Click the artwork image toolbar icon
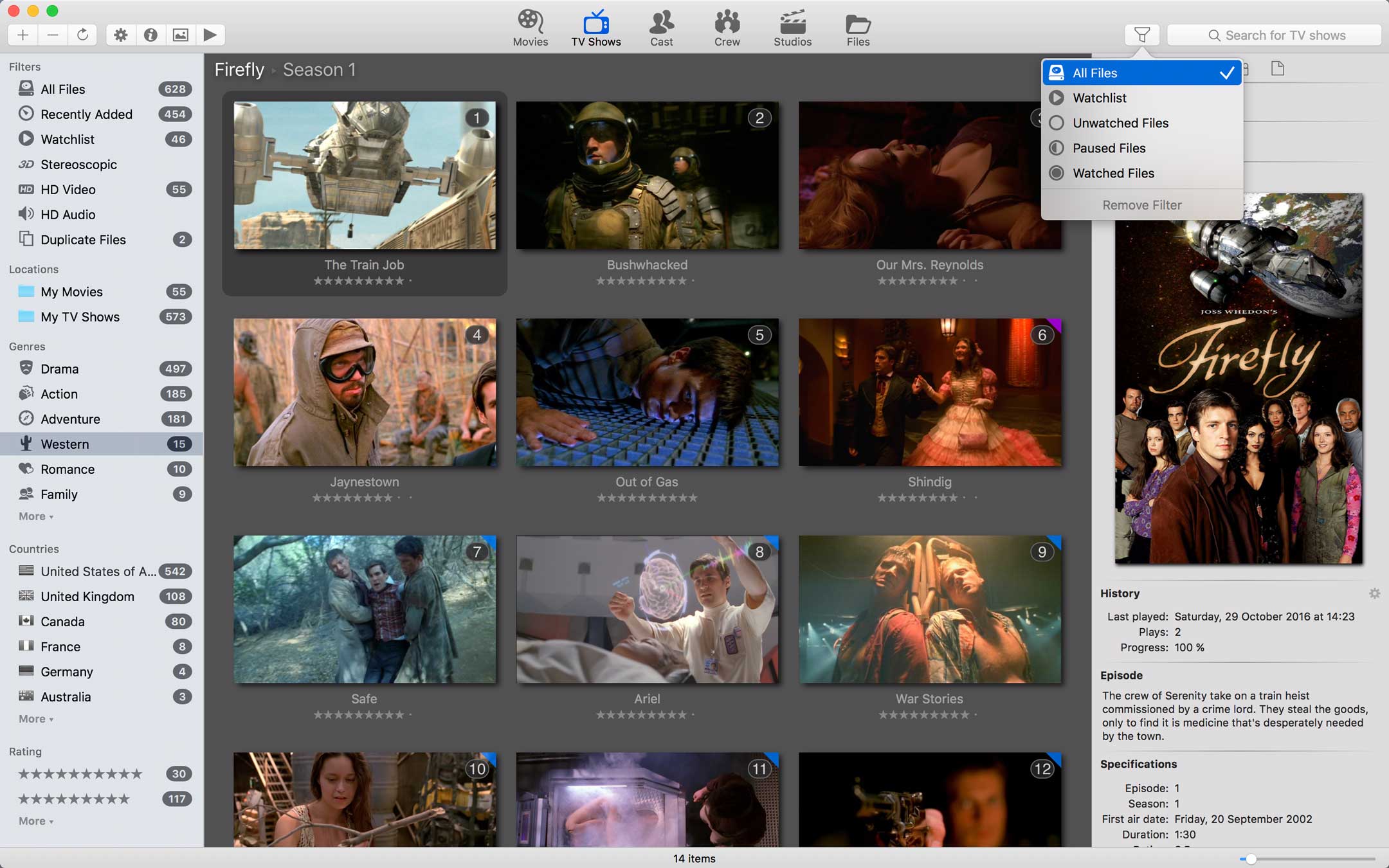Viewport: 1389px width, 868px height. point(181,35)
